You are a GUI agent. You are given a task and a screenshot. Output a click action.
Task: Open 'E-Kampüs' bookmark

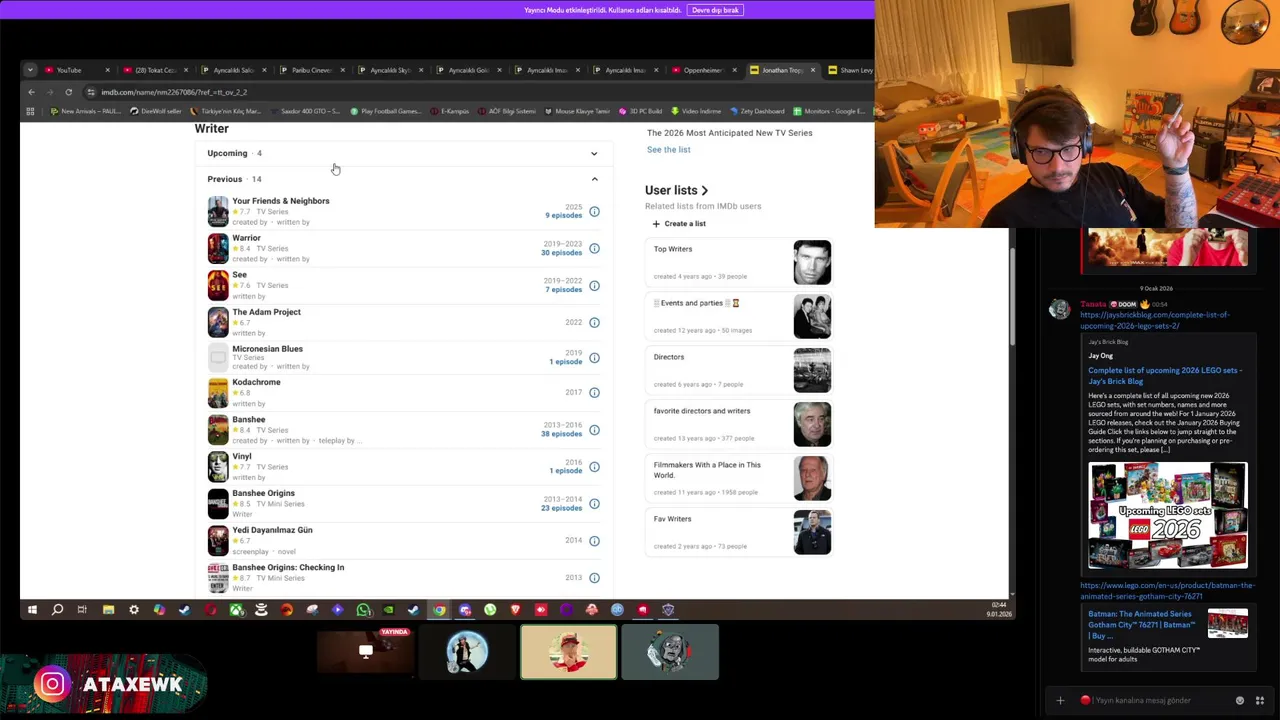[x=450, y=111]
